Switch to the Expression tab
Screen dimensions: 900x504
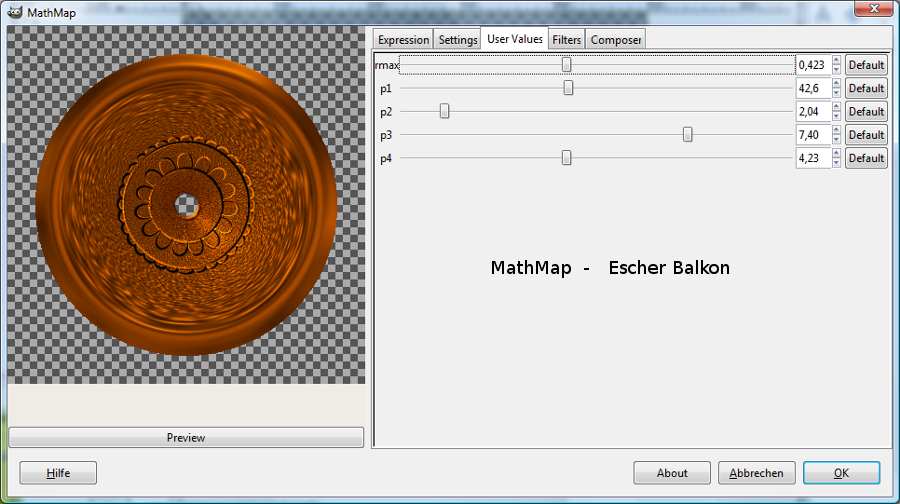(403, 40)
